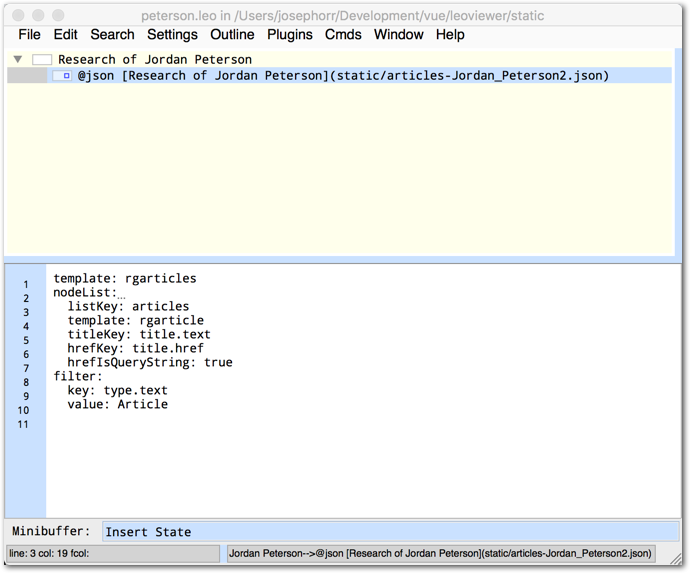Open the Plugins menu
The width and height of the screenshot is (690, 573).
[290, 35]
